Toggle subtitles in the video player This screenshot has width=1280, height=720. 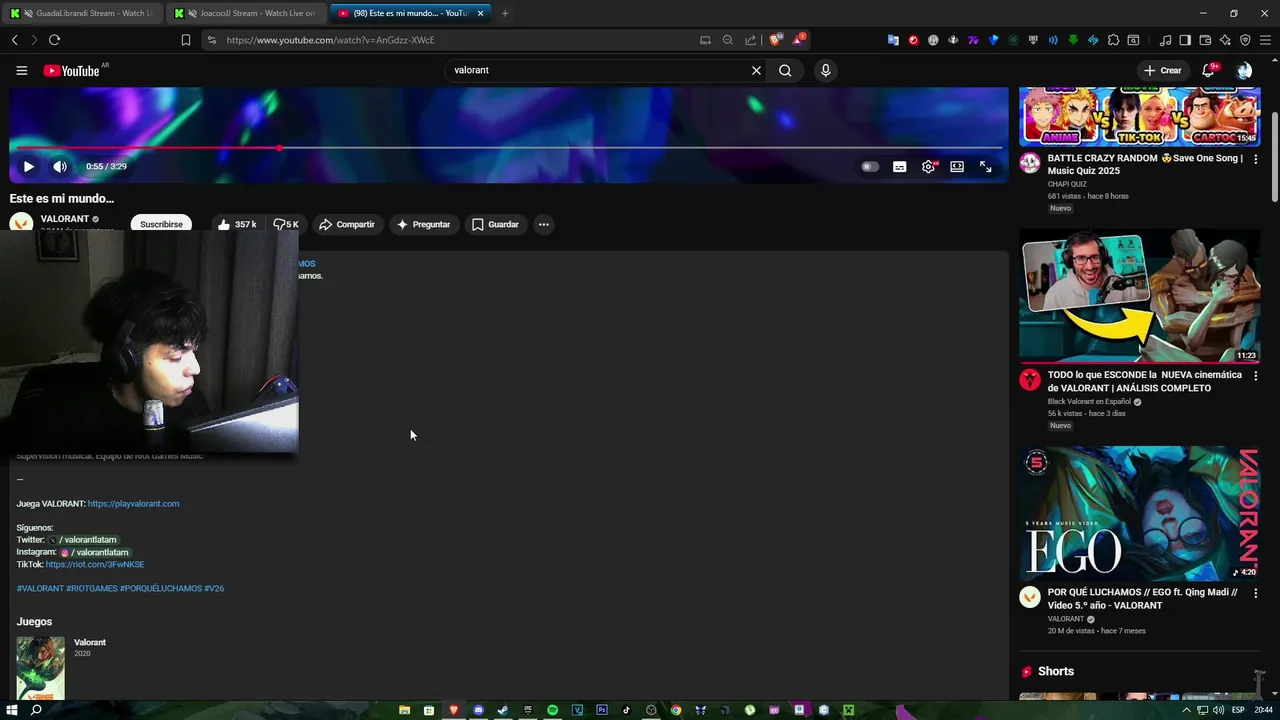tap(900, 167)
